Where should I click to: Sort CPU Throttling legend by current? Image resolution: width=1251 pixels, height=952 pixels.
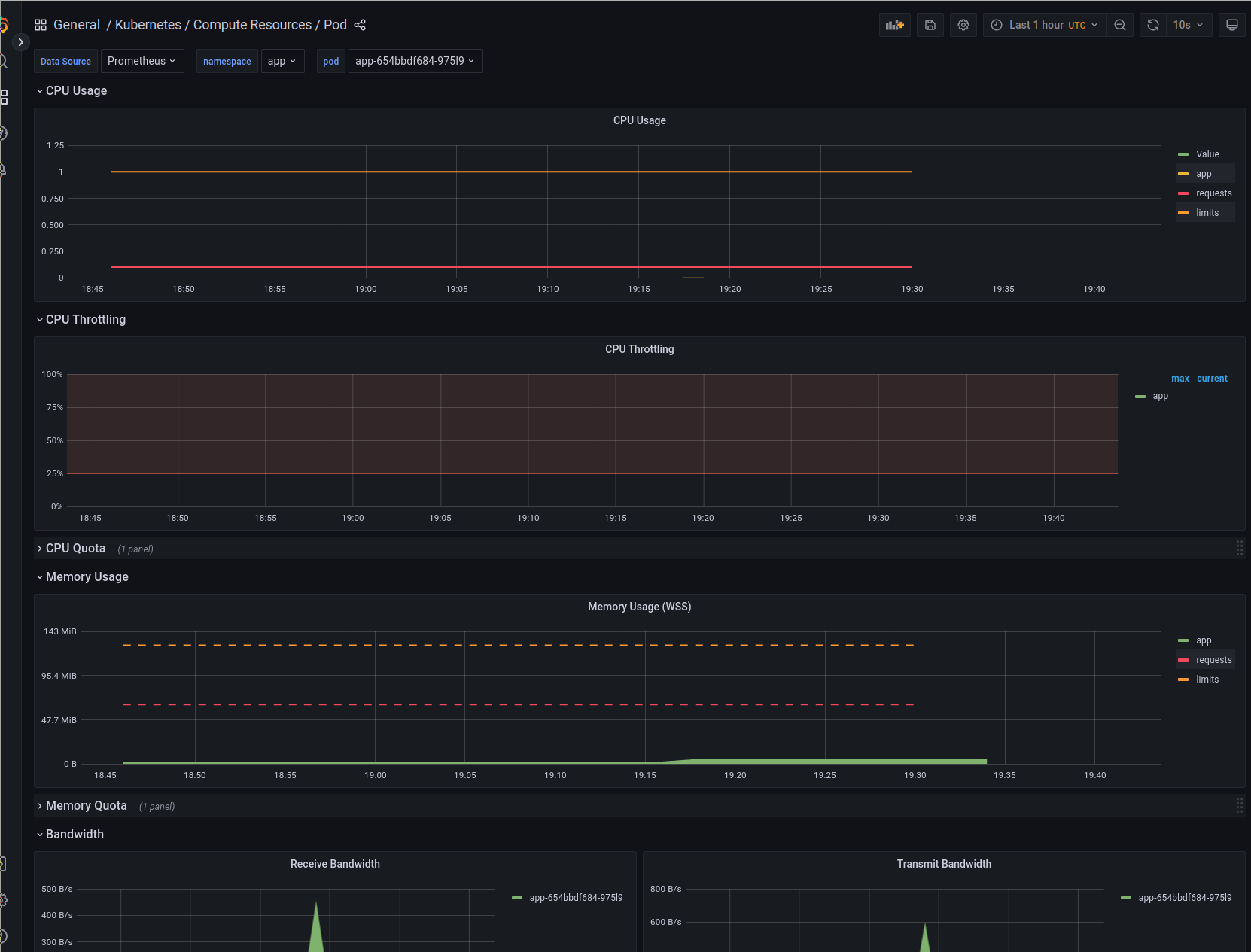1212,379
